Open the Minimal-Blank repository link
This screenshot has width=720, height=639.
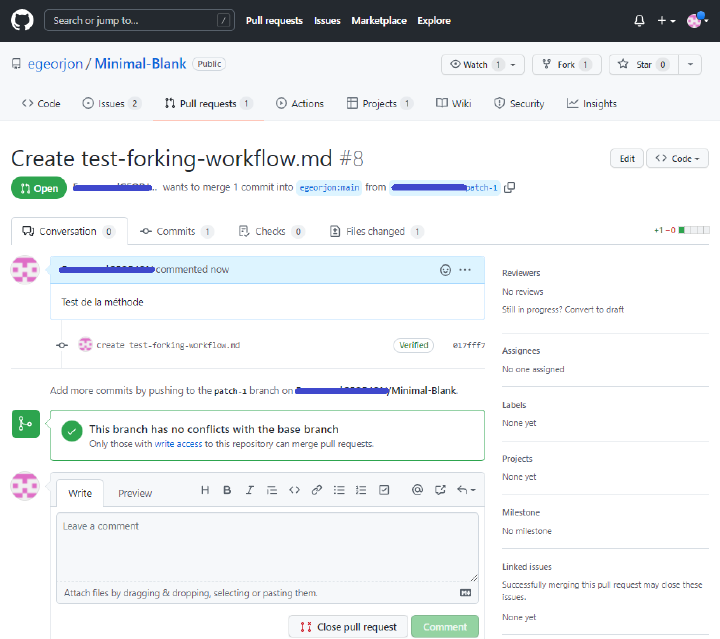140,64
